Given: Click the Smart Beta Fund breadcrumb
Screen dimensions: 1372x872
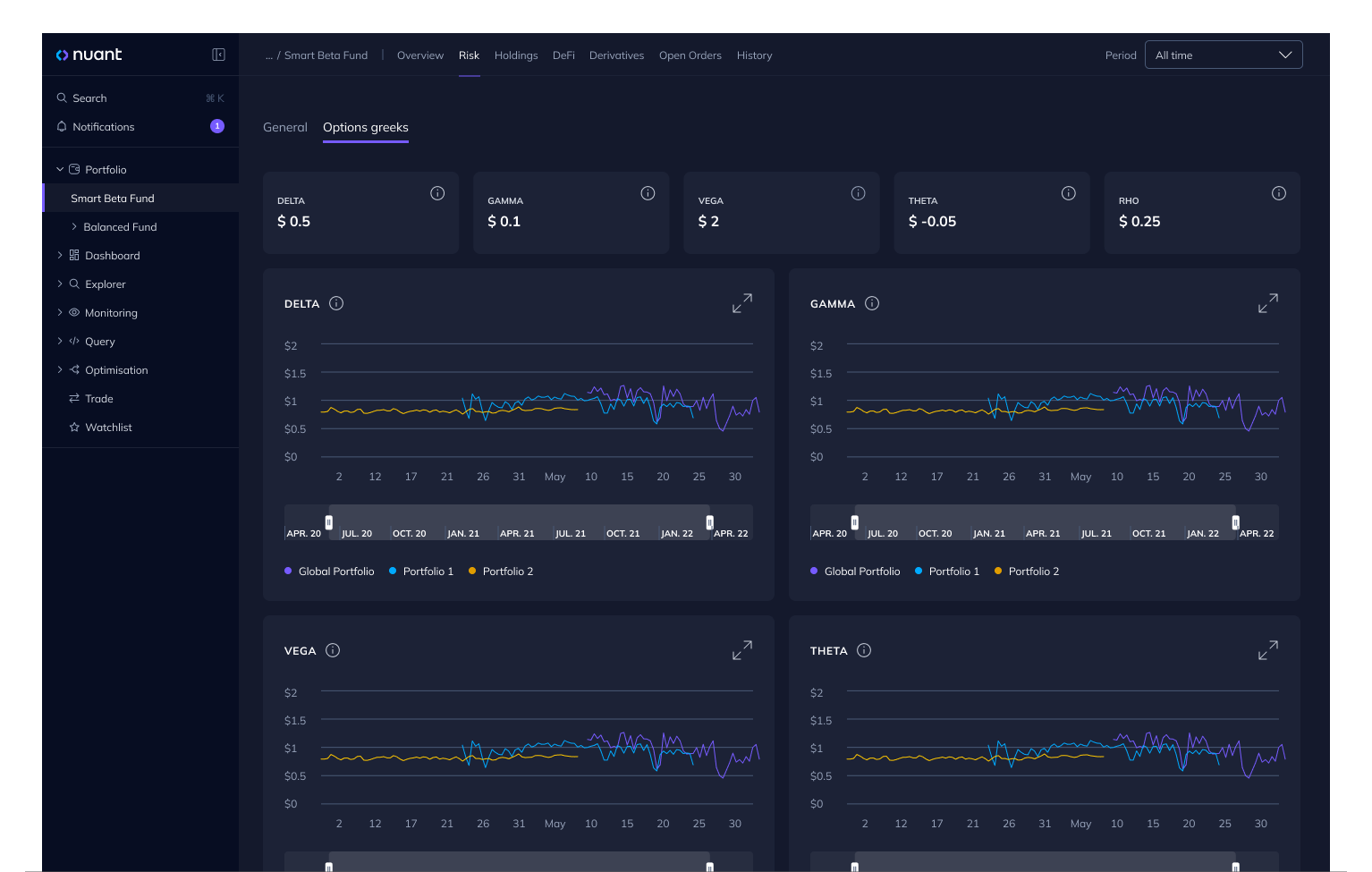Looking at the screenshot, I should tap(326, 55).
